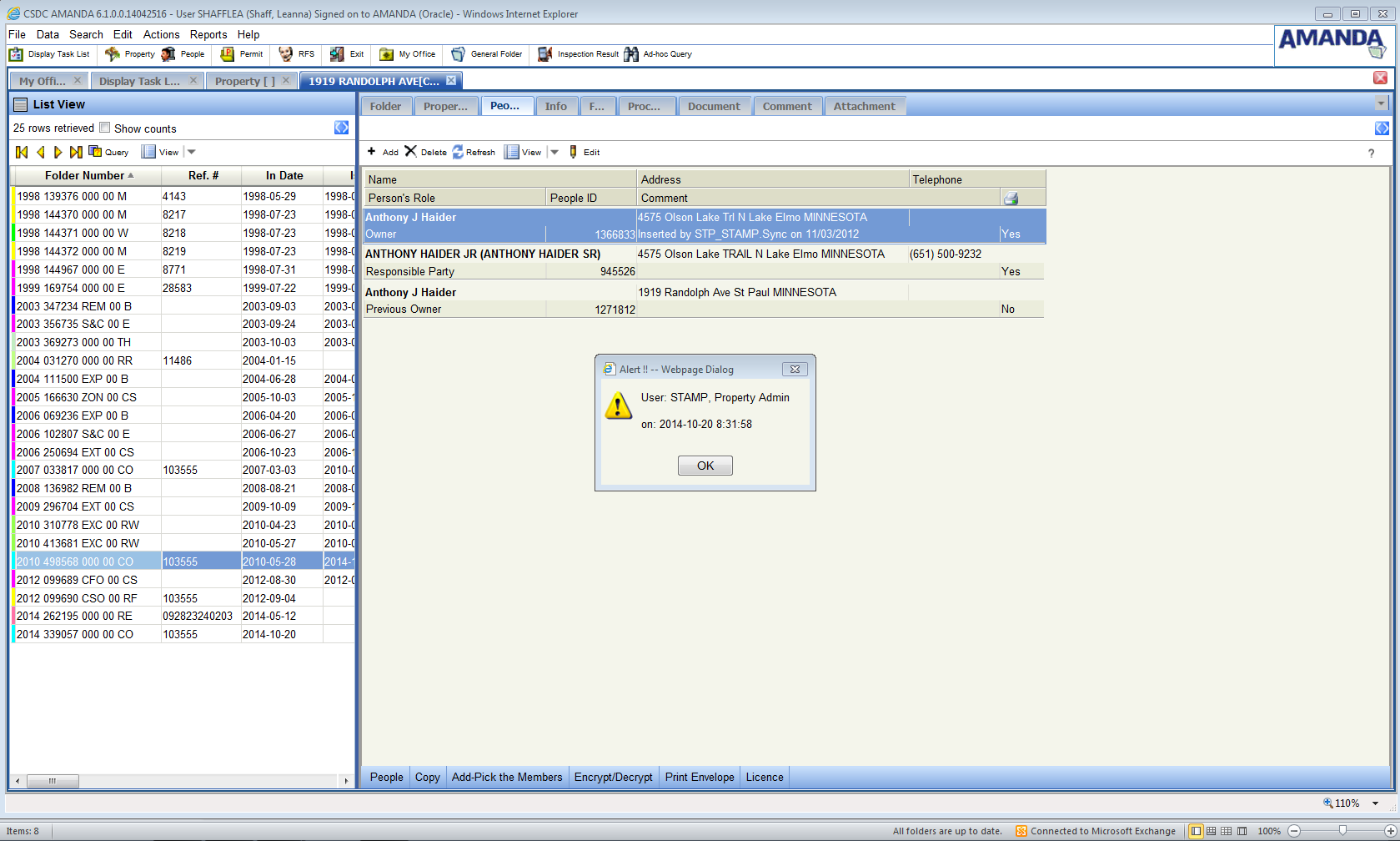Expand the tab overflow dropdown at far right
Viewport: 1400px width, 841px height.
1381,103
